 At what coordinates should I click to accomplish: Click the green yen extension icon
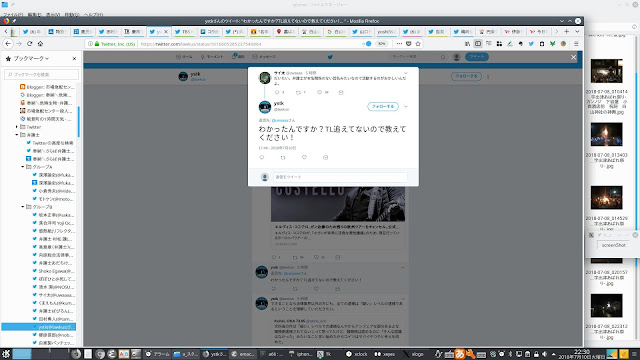(x=552, y=44)
